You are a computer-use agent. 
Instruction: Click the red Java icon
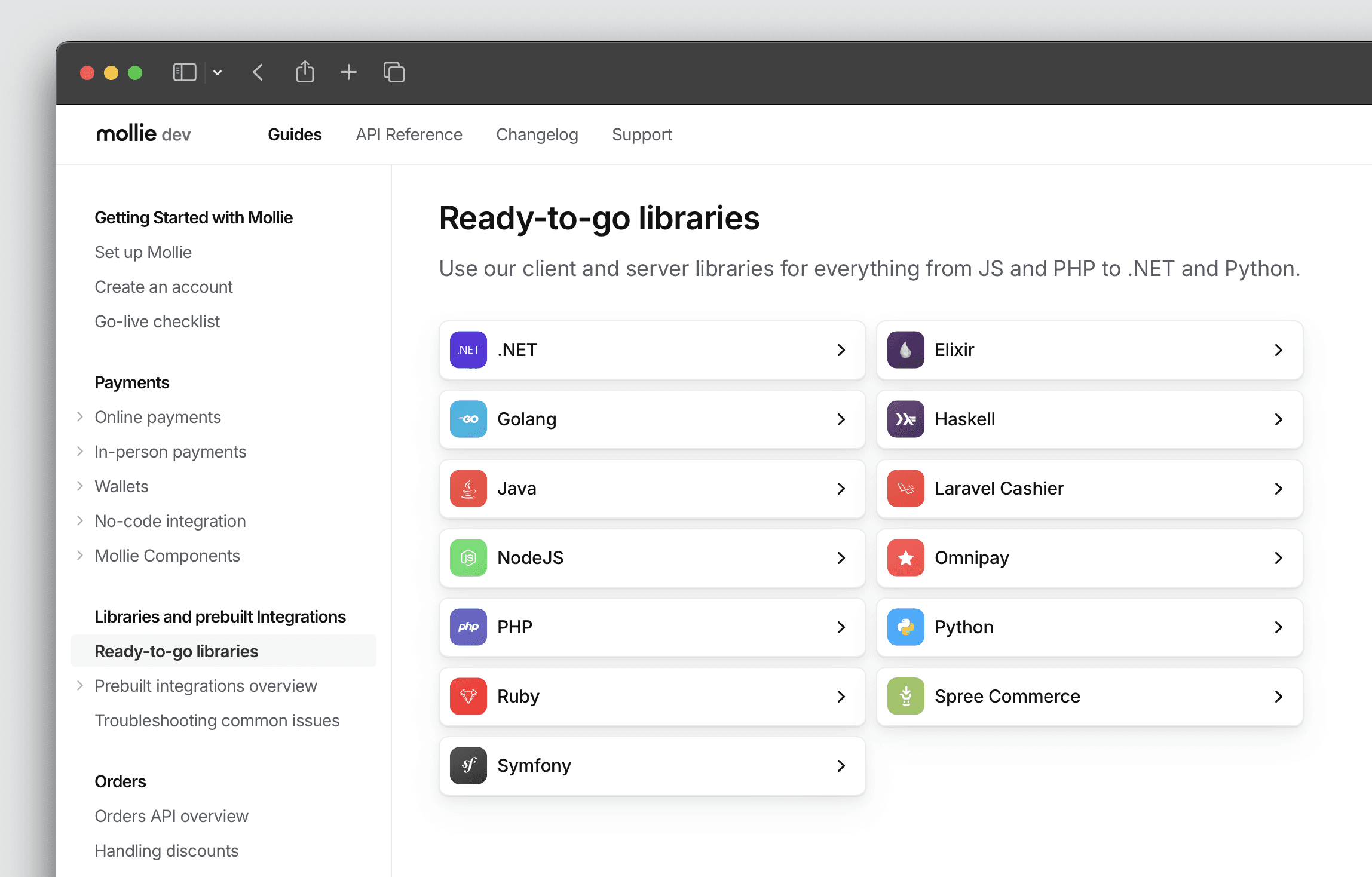pyautogui.click(x=468, y=489)
